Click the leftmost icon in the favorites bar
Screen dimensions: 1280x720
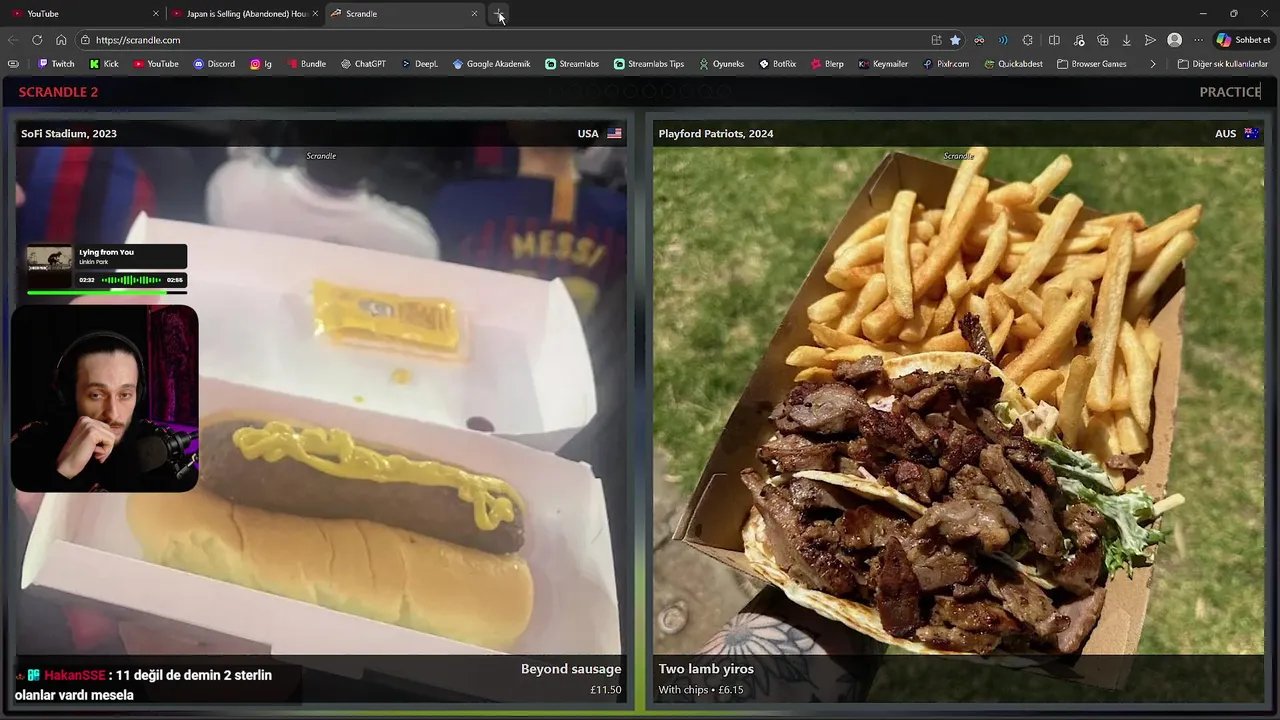click(x=13, y=64)
